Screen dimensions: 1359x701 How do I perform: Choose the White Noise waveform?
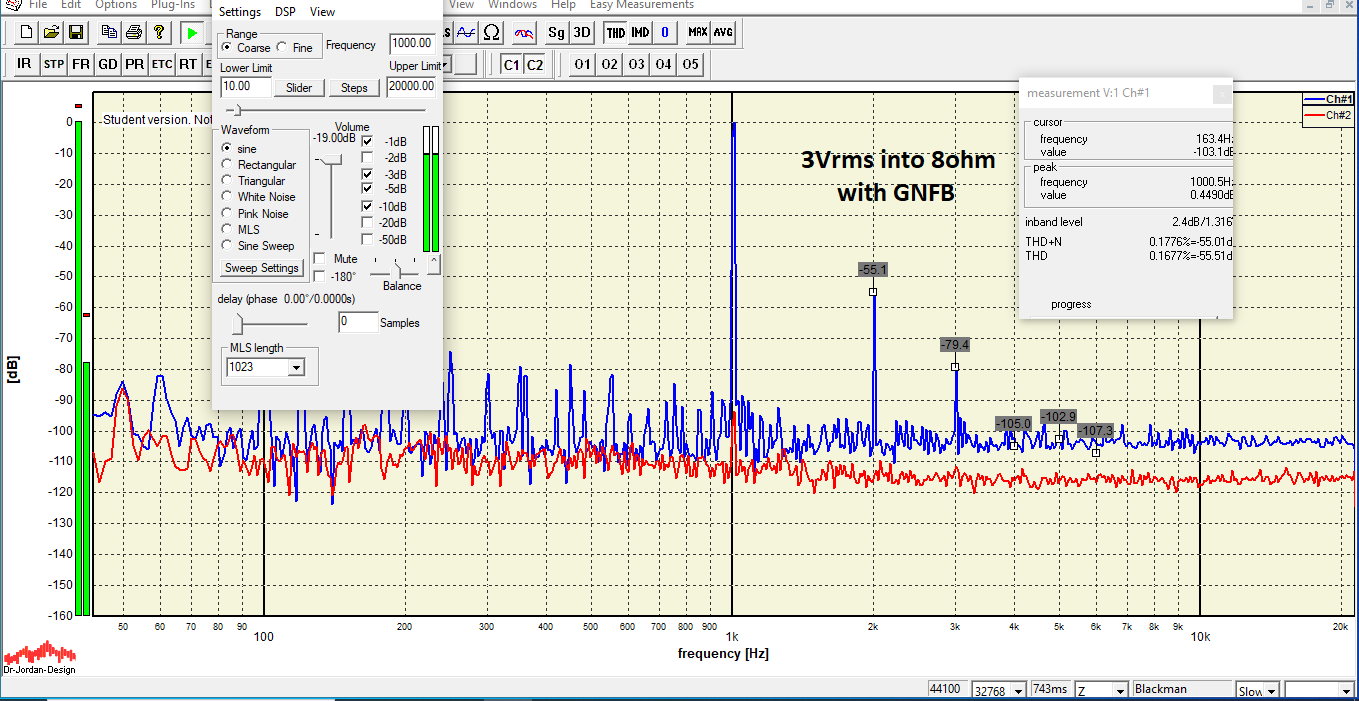point(227,197)
